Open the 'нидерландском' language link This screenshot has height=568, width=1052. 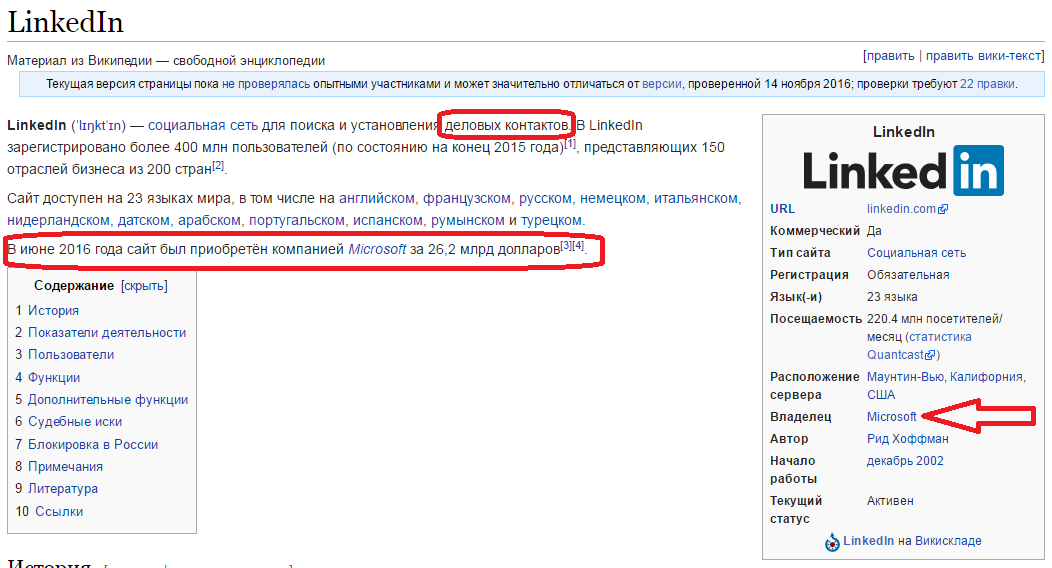point(58,221)
